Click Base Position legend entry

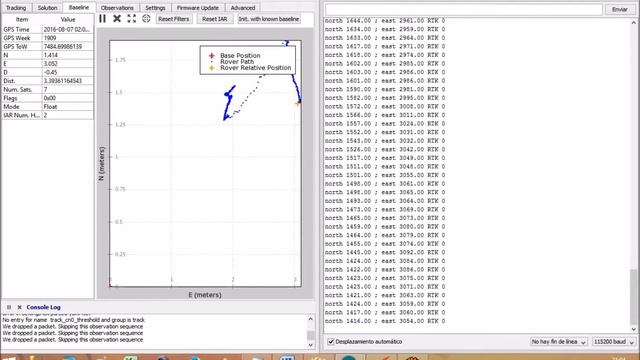tap(240, 56)
